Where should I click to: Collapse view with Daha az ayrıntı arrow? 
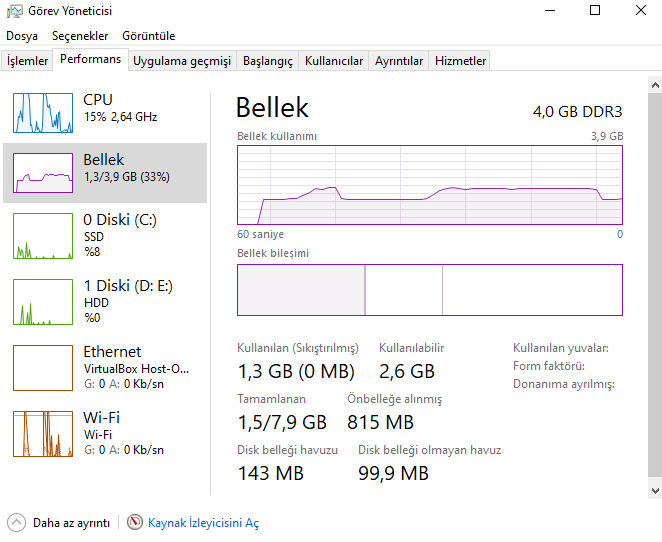[17, 522]
